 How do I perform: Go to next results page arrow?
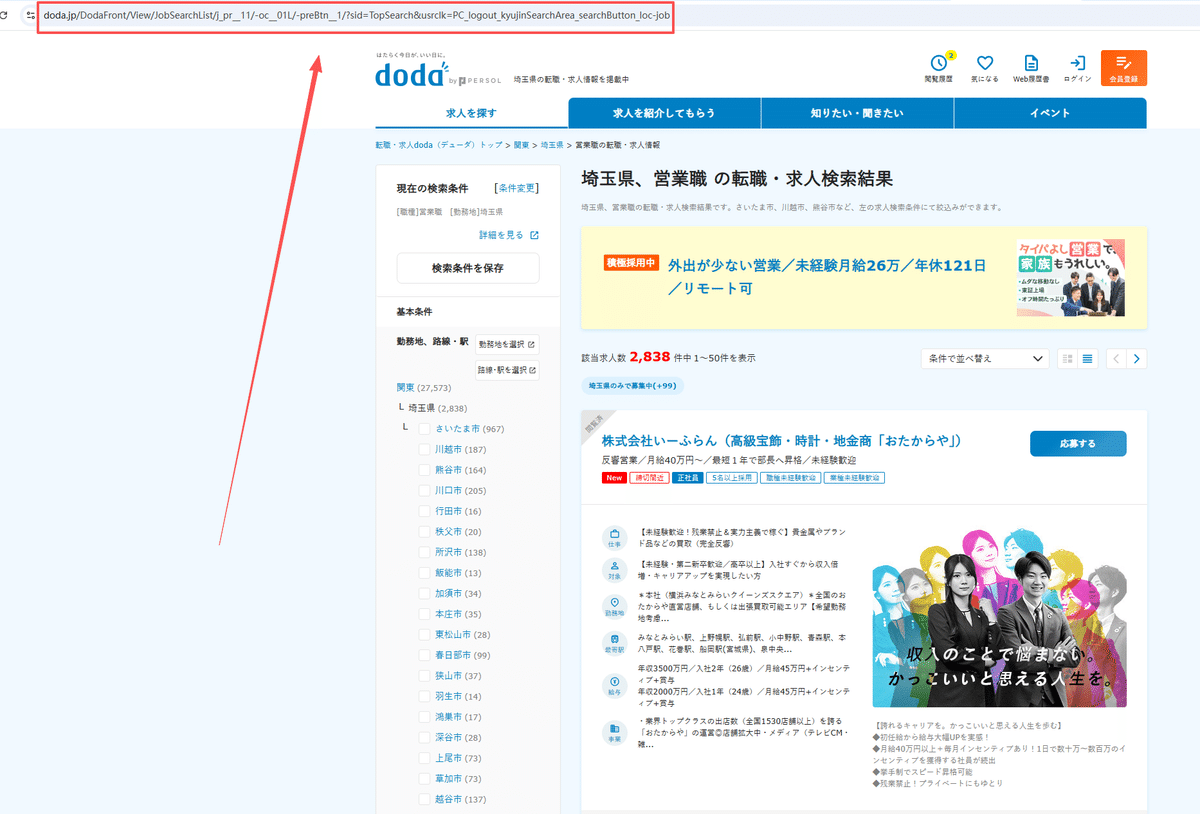pyautogui.click(x=1137, y=359)
